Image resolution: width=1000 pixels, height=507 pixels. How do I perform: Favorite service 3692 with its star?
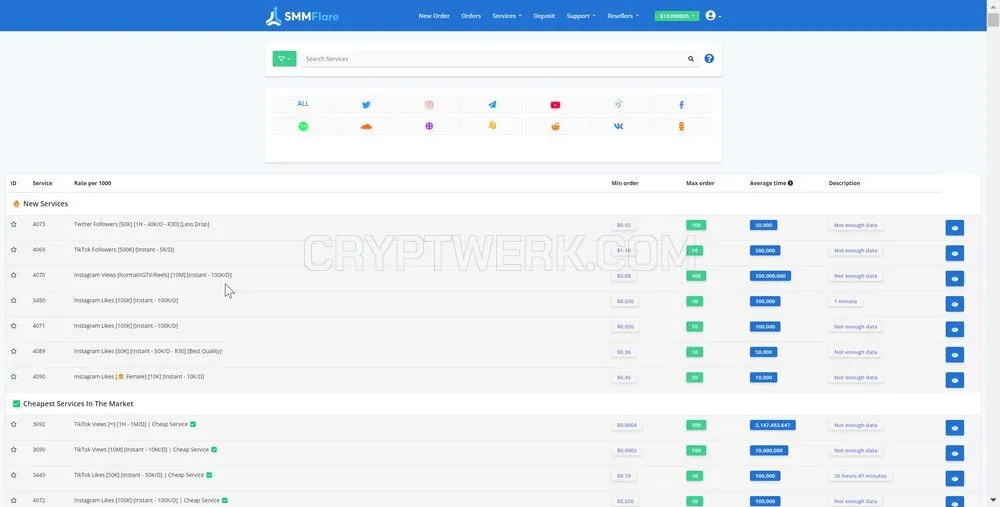[x=13, y=424]
